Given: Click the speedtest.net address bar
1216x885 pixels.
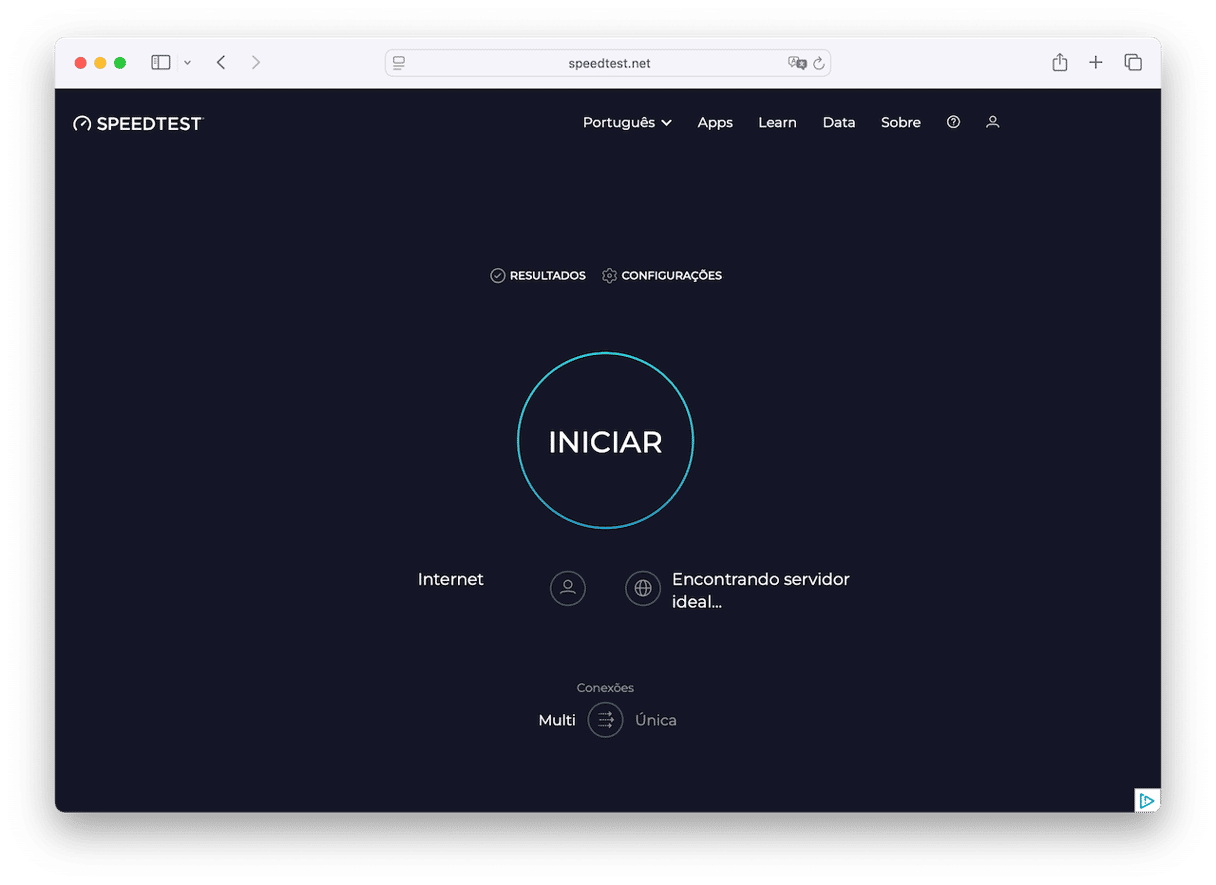Looking at the screenshot, I should [608, 63].
